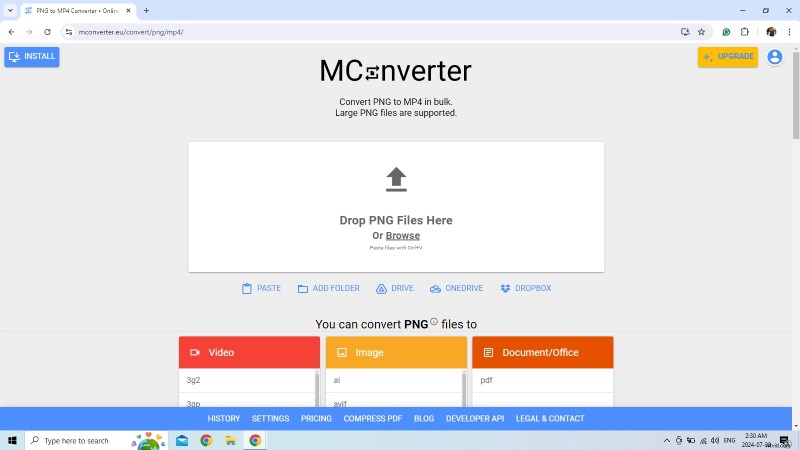Close the PNG to MP4 Converter tab
The image size is (800, 450).
click(129, 10)
